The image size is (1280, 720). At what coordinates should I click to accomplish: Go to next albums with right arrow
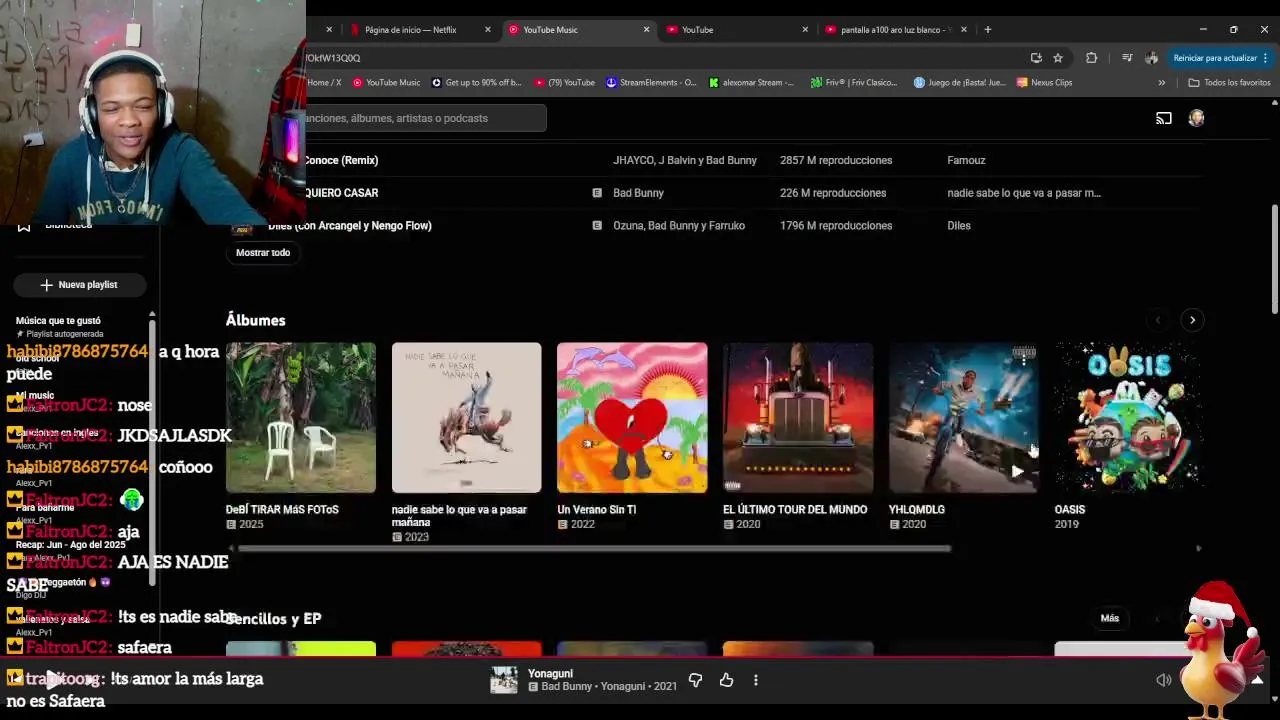click(x=1192, y=320)
